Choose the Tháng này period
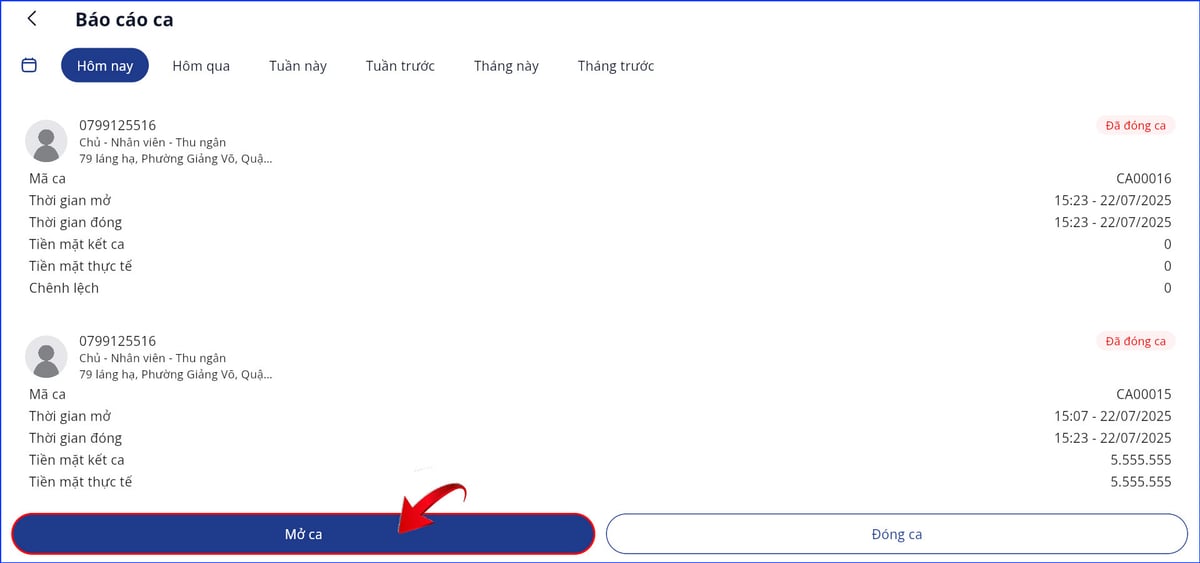1200x563 pixels. point(506,66)
